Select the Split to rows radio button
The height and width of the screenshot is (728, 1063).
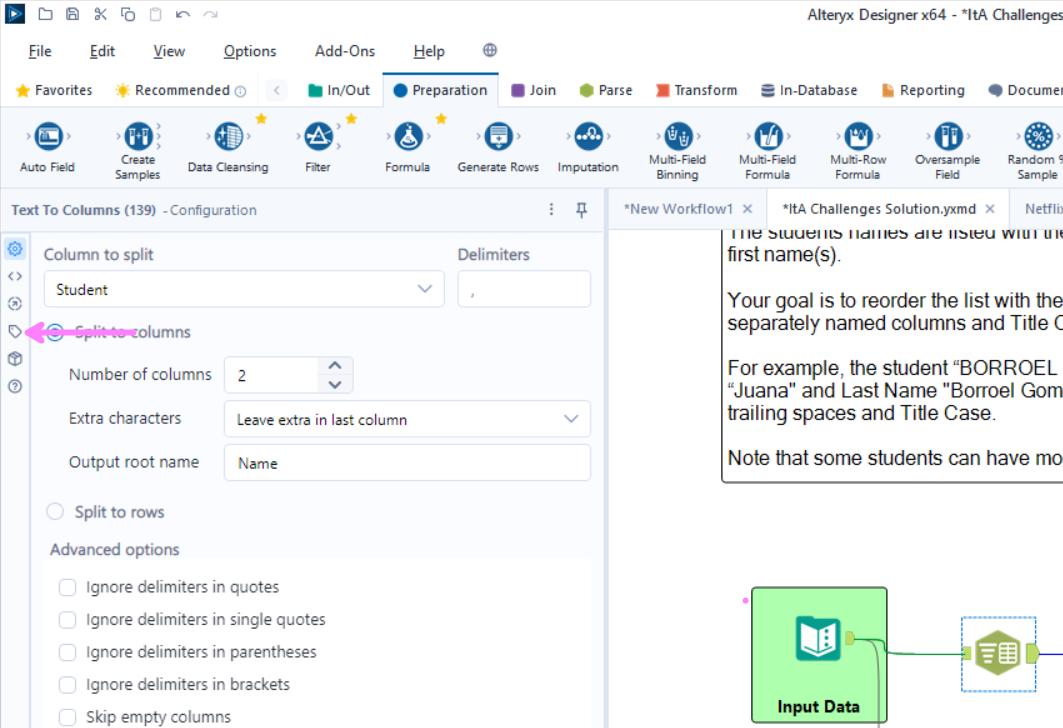point(56,512)
